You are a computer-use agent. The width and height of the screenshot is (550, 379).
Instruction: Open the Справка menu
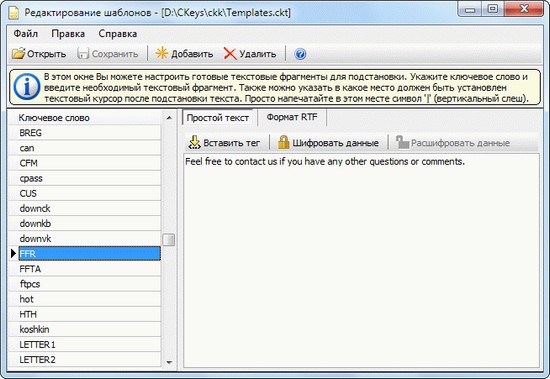click(118, 34)
